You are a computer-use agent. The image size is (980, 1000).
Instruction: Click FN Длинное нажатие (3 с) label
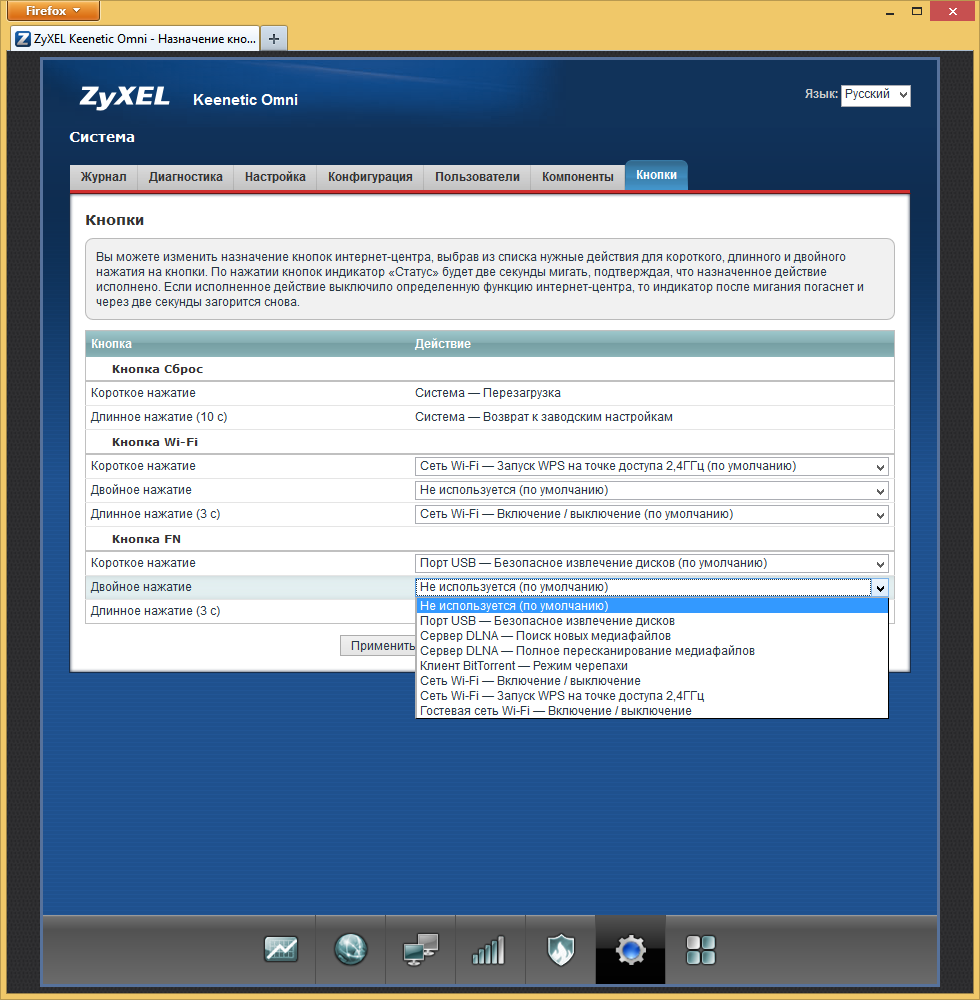[x=156, y=611]
